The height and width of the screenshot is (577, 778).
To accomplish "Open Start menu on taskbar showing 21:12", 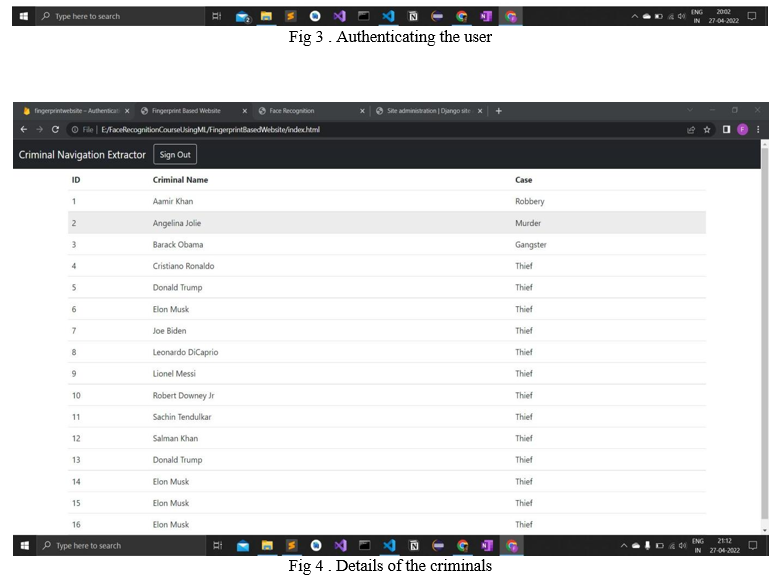I will pos(24,545).
